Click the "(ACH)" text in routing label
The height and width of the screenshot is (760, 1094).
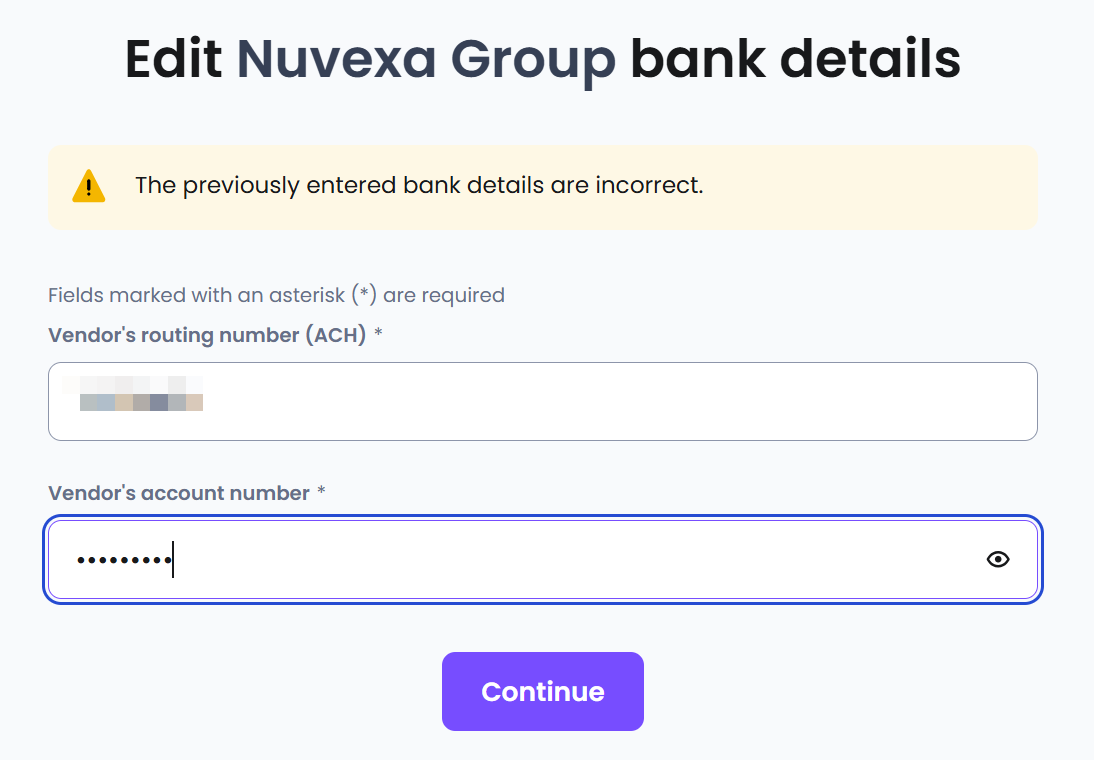click(334, 335)
